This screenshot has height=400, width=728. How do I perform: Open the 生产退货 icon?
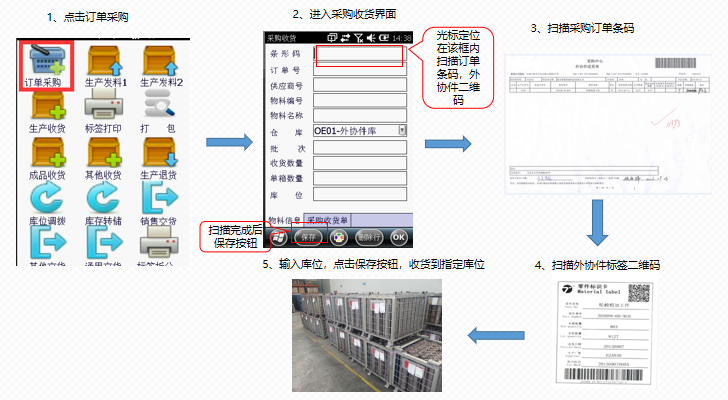click(x=160, y=153)
